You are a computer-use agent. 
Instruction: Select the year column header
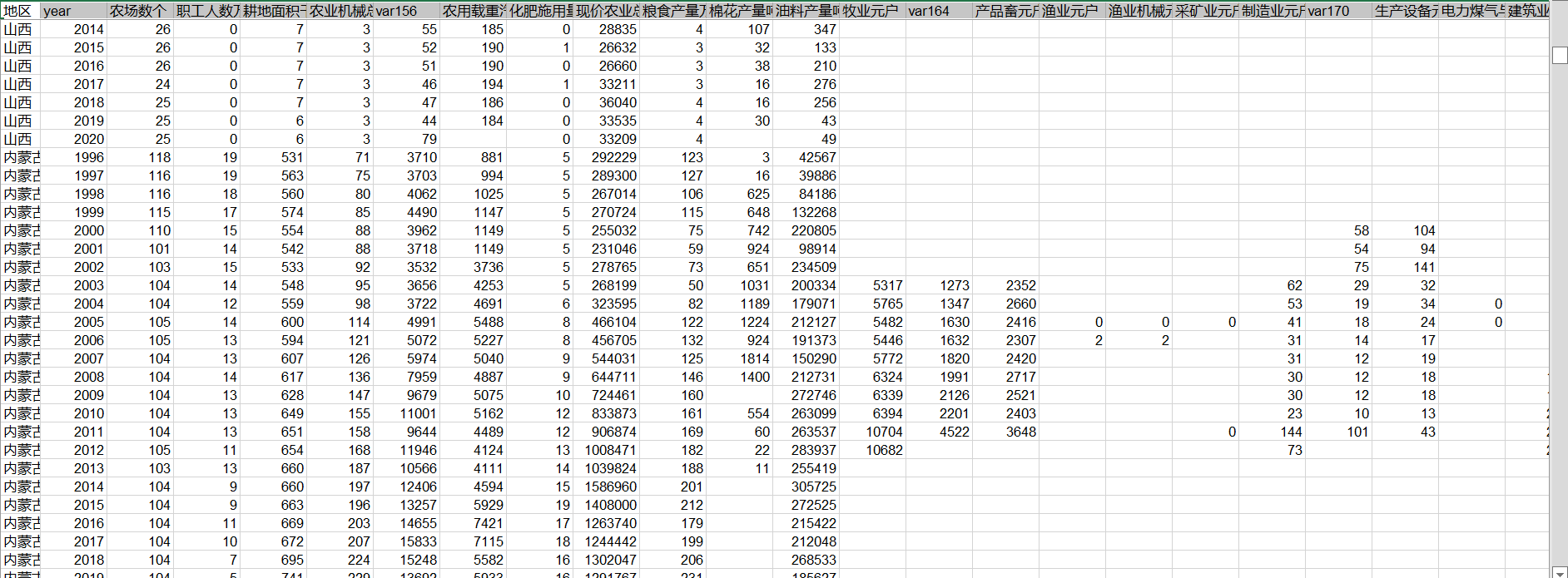click(x=74, y=11)
